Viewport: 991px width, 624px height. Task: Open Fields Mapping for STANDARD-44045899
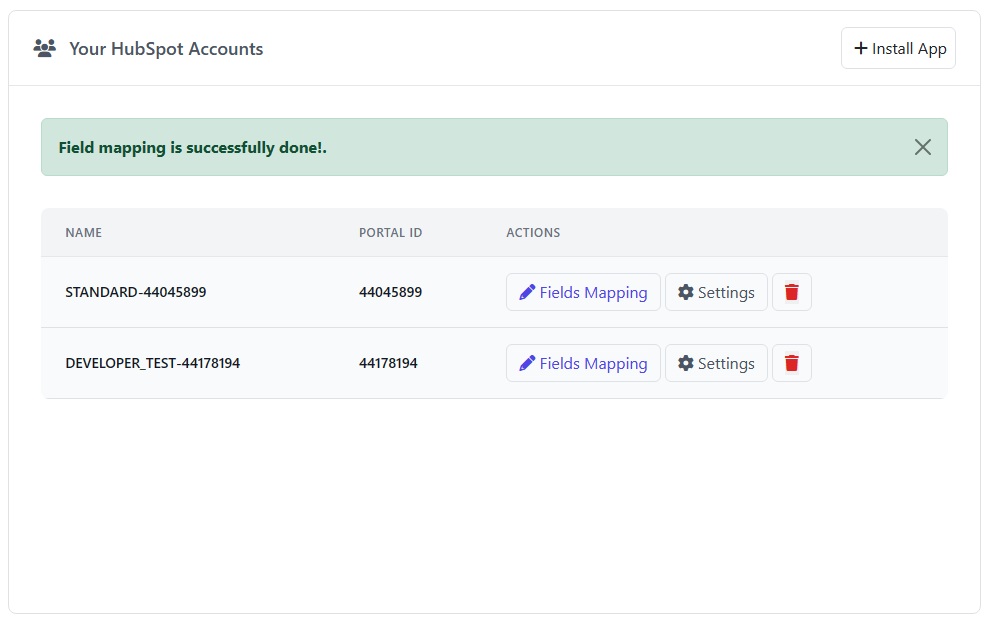pos(583,292)
